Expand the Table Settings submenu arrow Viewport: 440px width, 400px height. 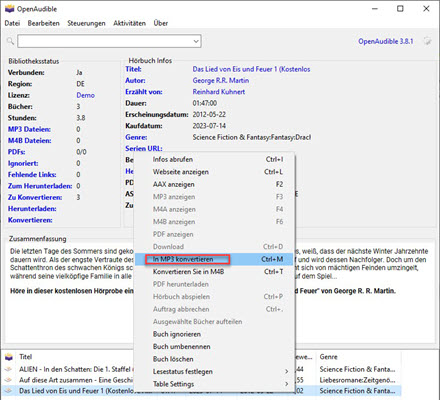tap(286, 384)
